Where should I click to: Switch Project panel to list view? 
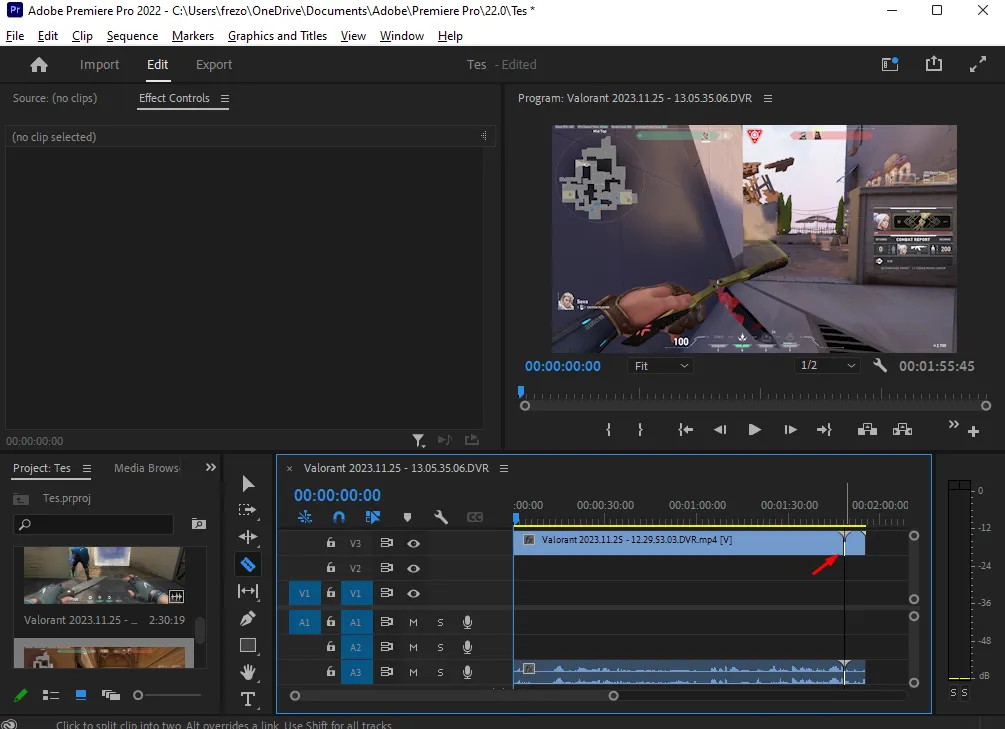51,695
